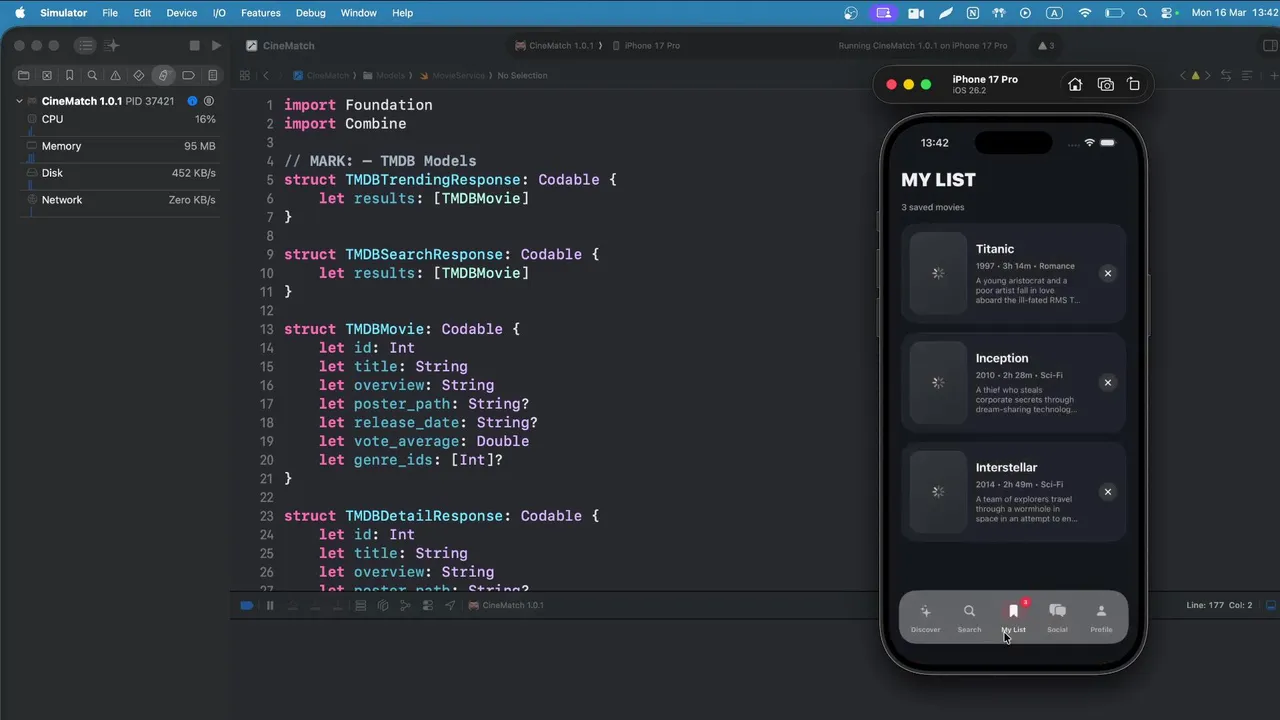
Task: Switch to the Search tab in CineMatch
Action: click(969, 618)
